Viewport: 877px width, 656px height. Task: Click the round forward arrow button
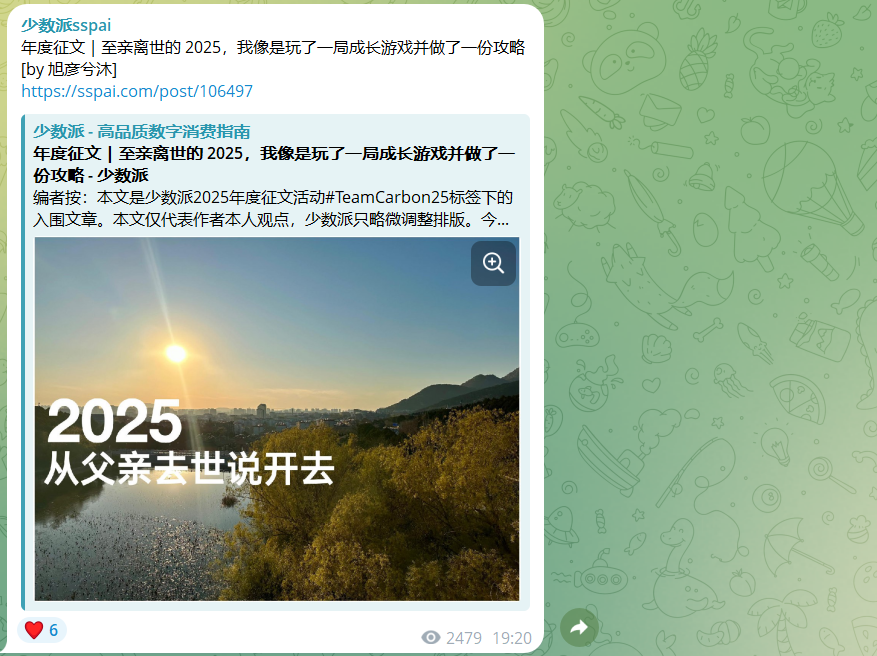pos(579,627)
